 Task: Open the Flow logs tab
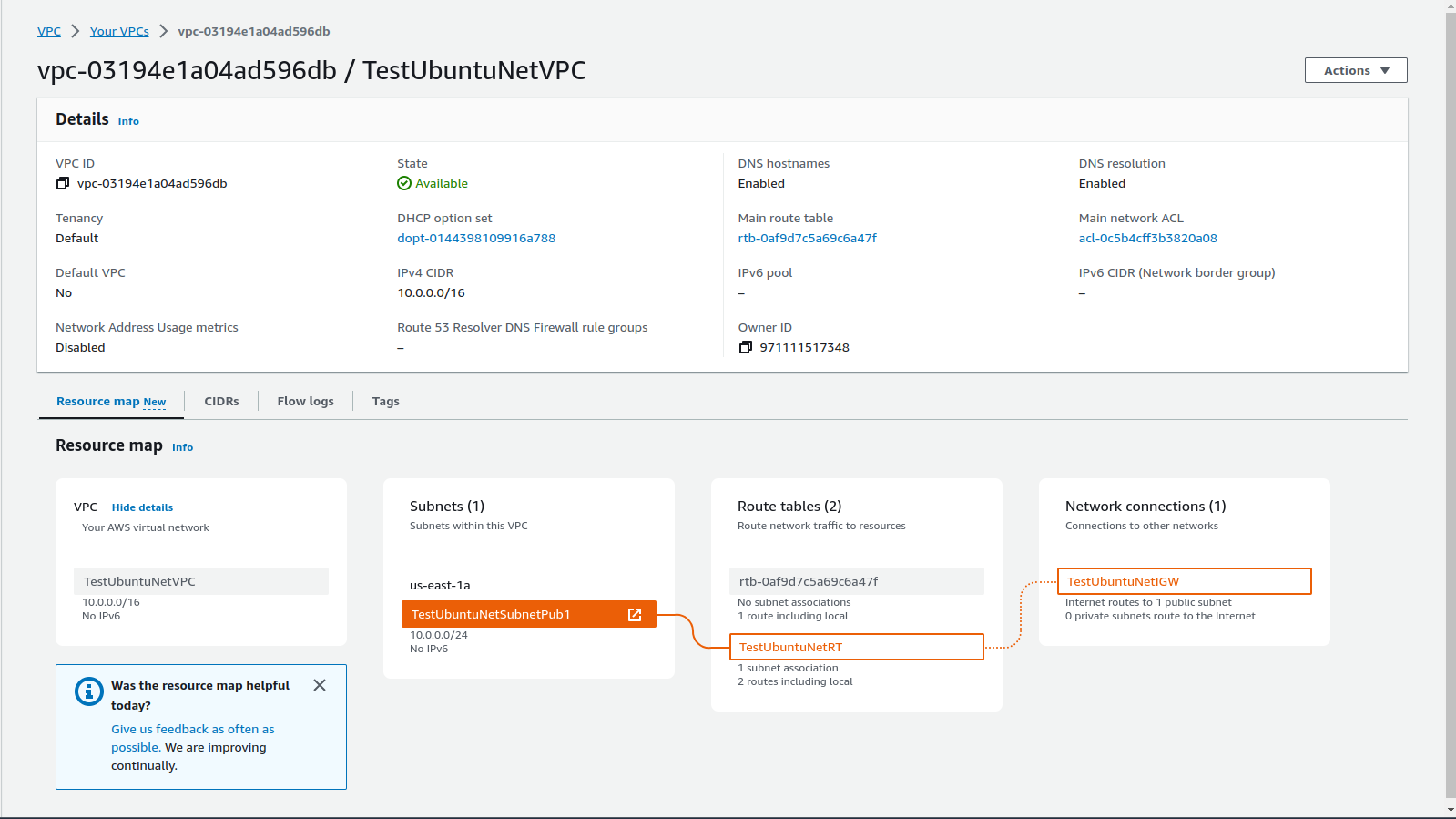point(305,402)
